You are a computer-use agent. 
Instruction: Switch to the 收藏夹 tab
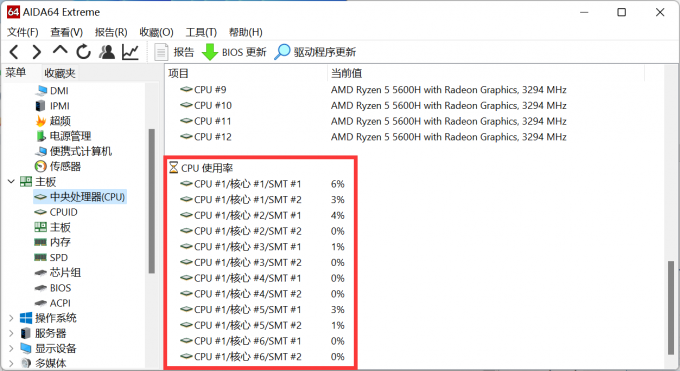click(60, 73)
